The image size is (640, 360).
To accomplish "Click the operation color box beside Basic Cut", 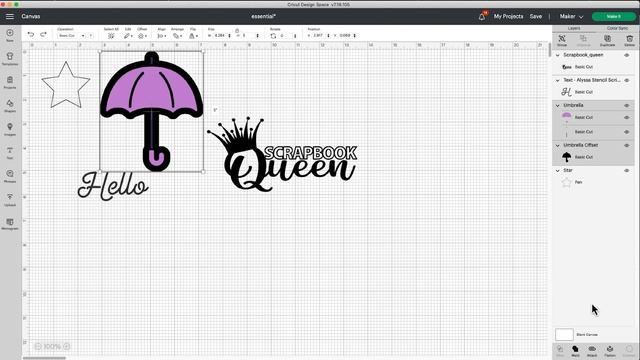I will tap(91, 36).
